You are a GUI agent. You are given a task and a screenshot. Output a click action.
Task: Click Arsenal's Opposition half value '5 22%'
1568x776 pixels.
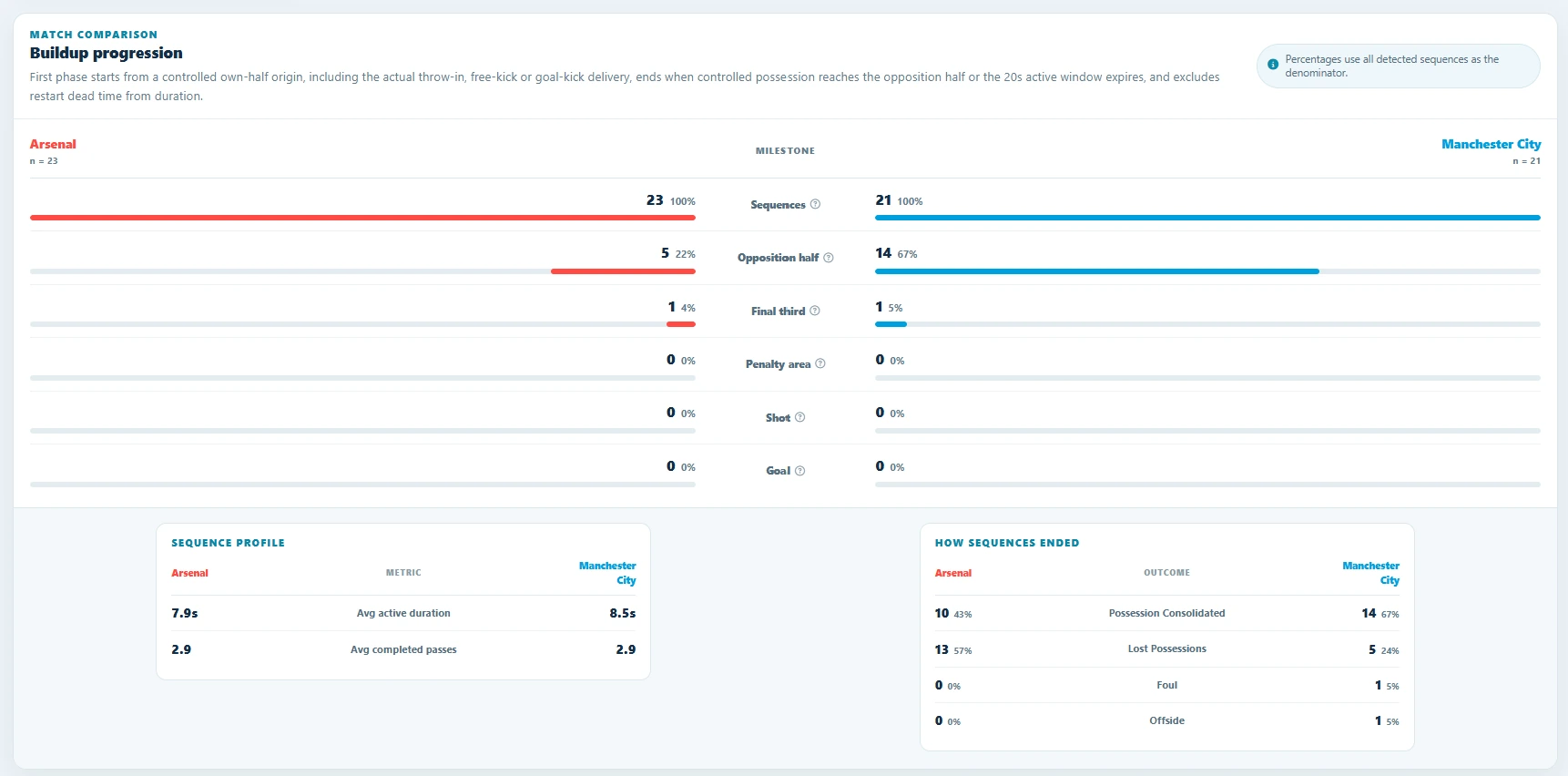(x=678, y=253)
